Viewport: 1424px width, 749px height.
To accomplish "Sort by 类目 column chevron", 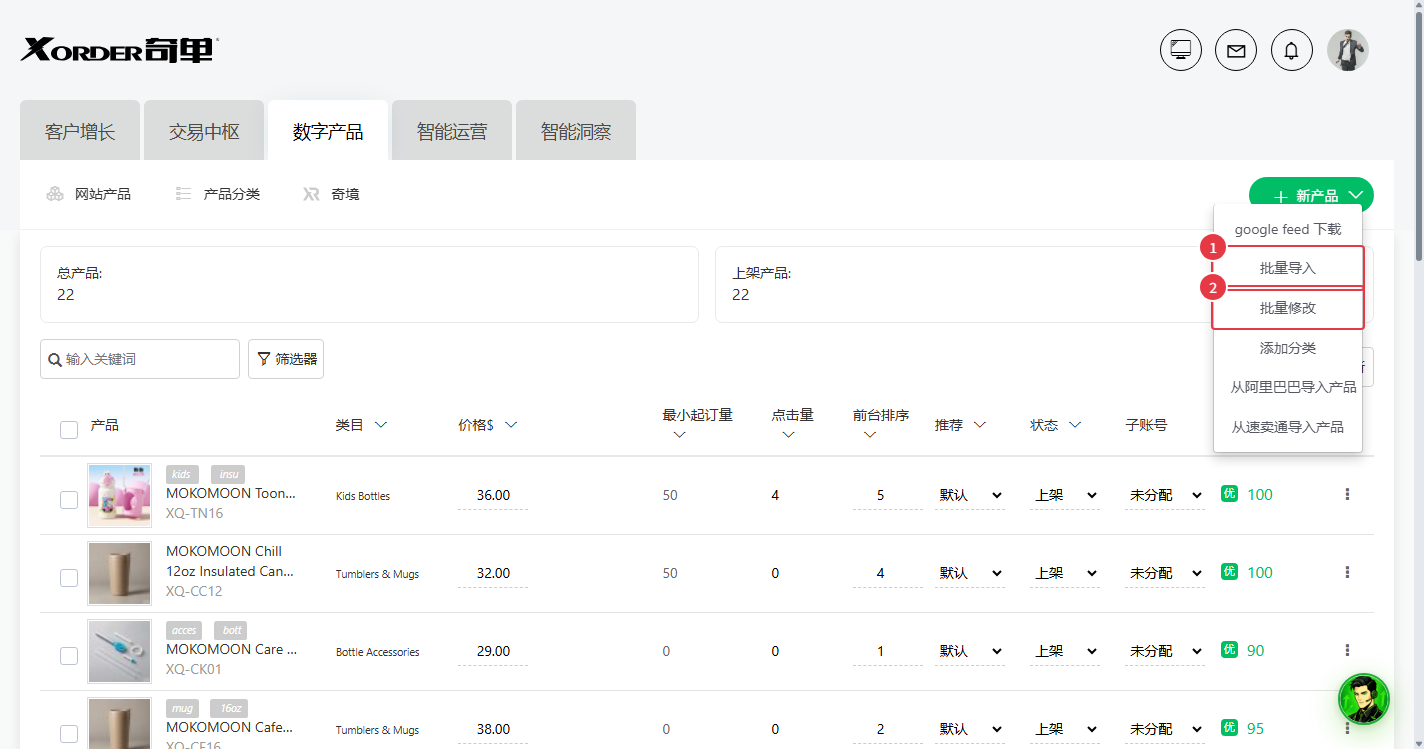I will click(380, 425).
